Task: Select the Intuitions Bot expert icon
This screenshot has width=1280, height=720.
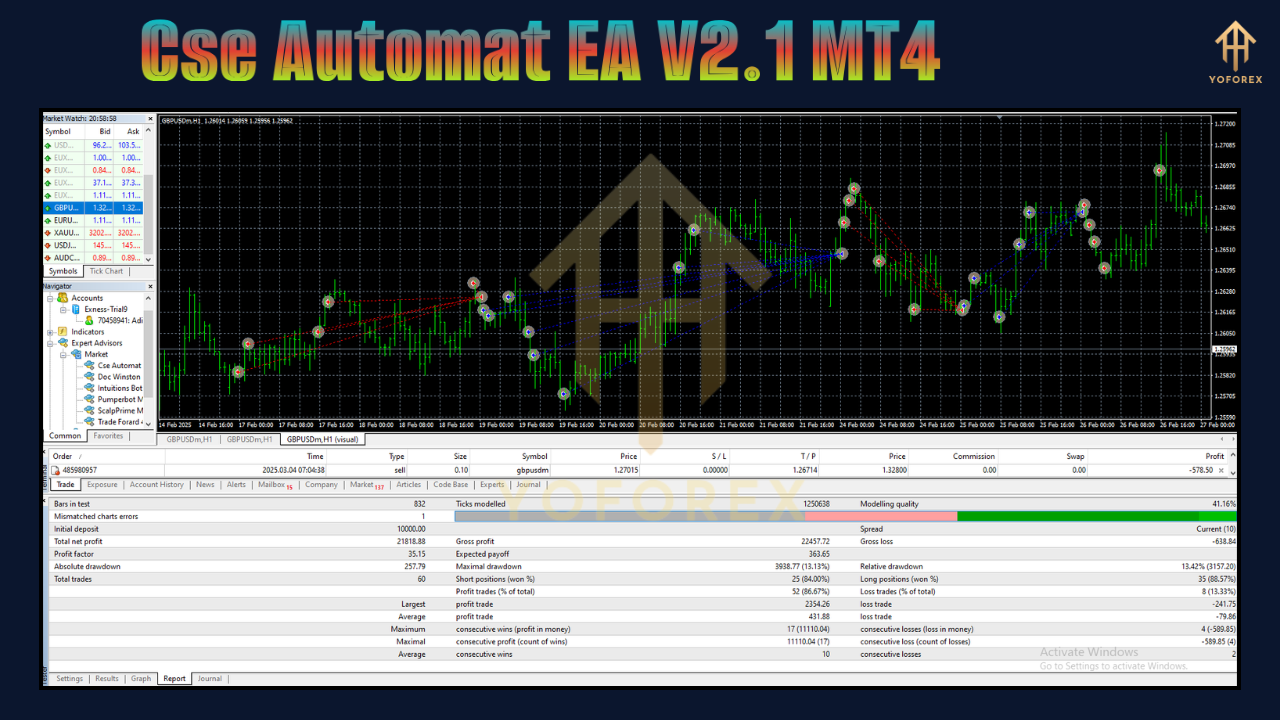Action: pyautogui.click(x=88, y=388)
